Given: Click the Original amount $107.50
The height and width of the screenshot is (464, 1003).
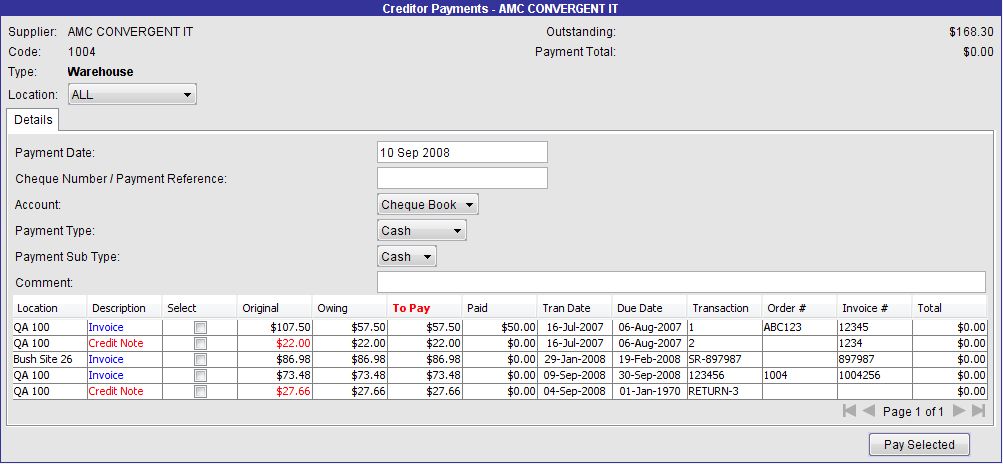Looking at the screenshot, I should [274, 327].
